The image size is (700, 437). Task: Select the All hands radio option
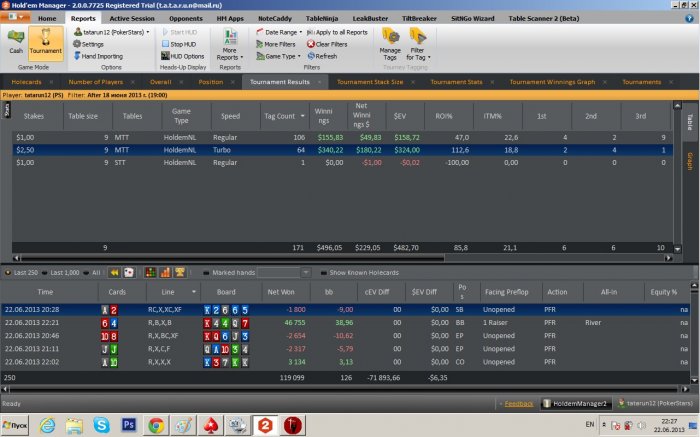pos(96,272)
